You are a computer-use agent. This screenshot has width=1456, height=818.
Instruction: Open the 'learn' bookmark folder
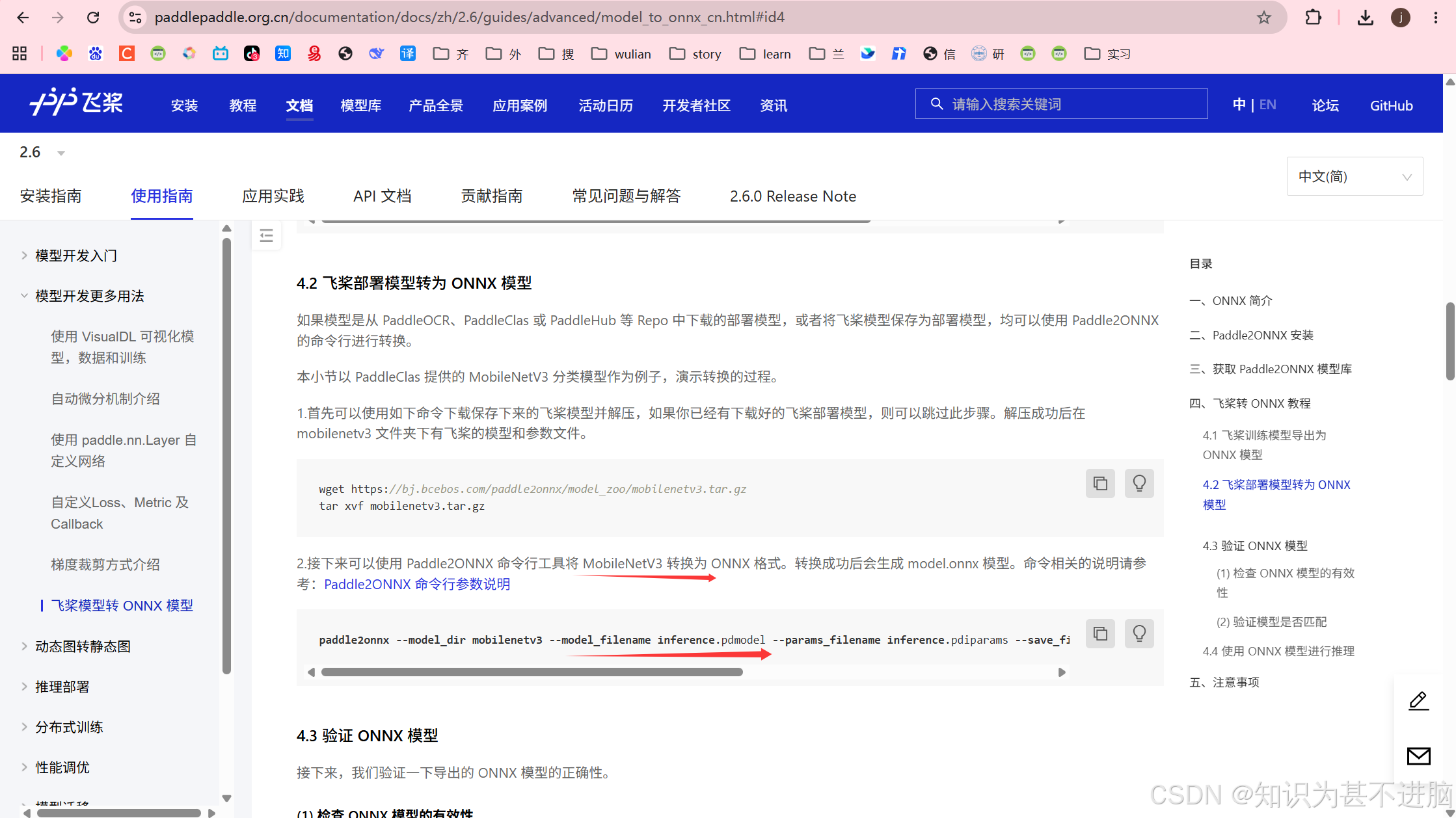click(766, 54)
